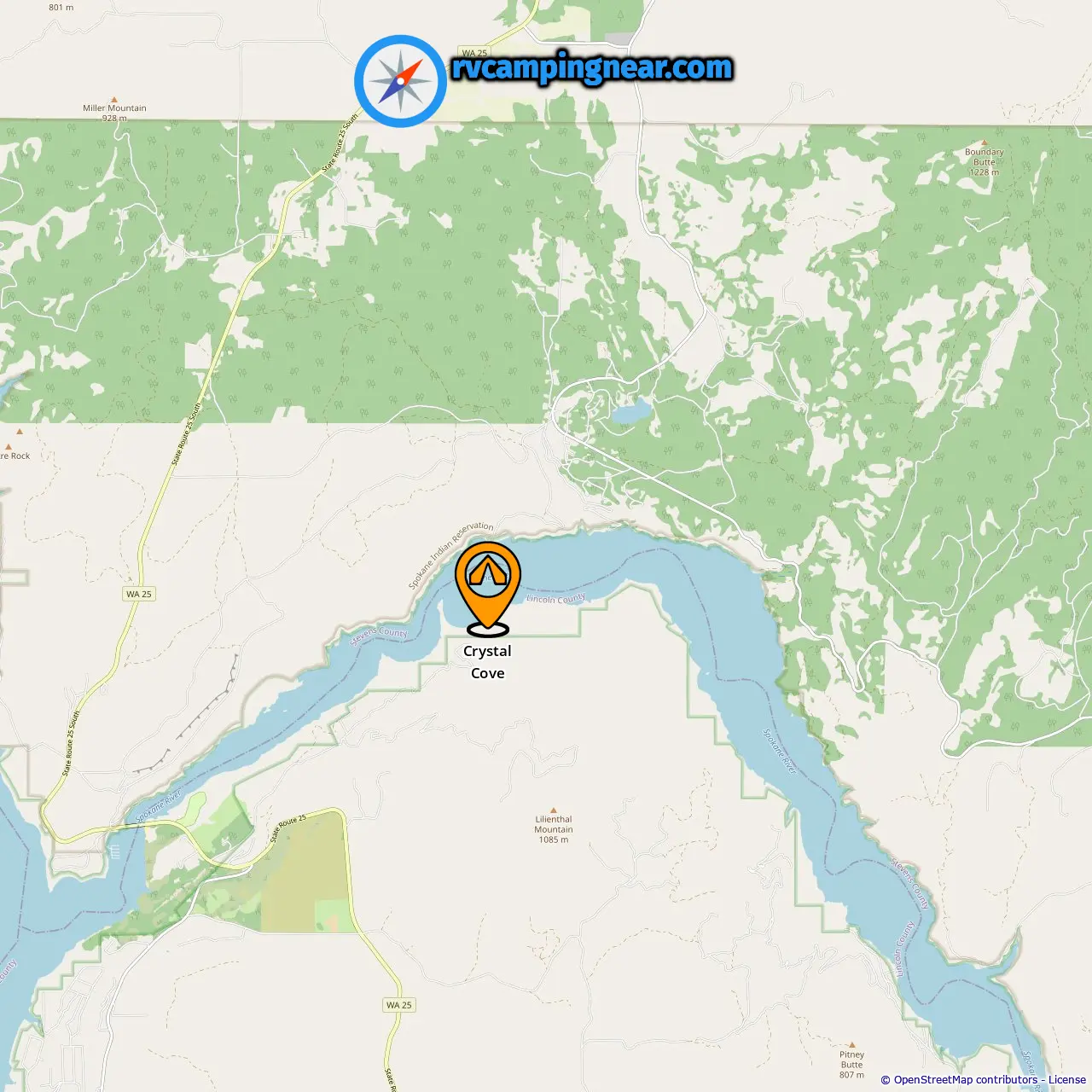Click the small lake in the forest
This screenshot has width=1092, height=1092.
pyautogui.click(x=630, y=413)
